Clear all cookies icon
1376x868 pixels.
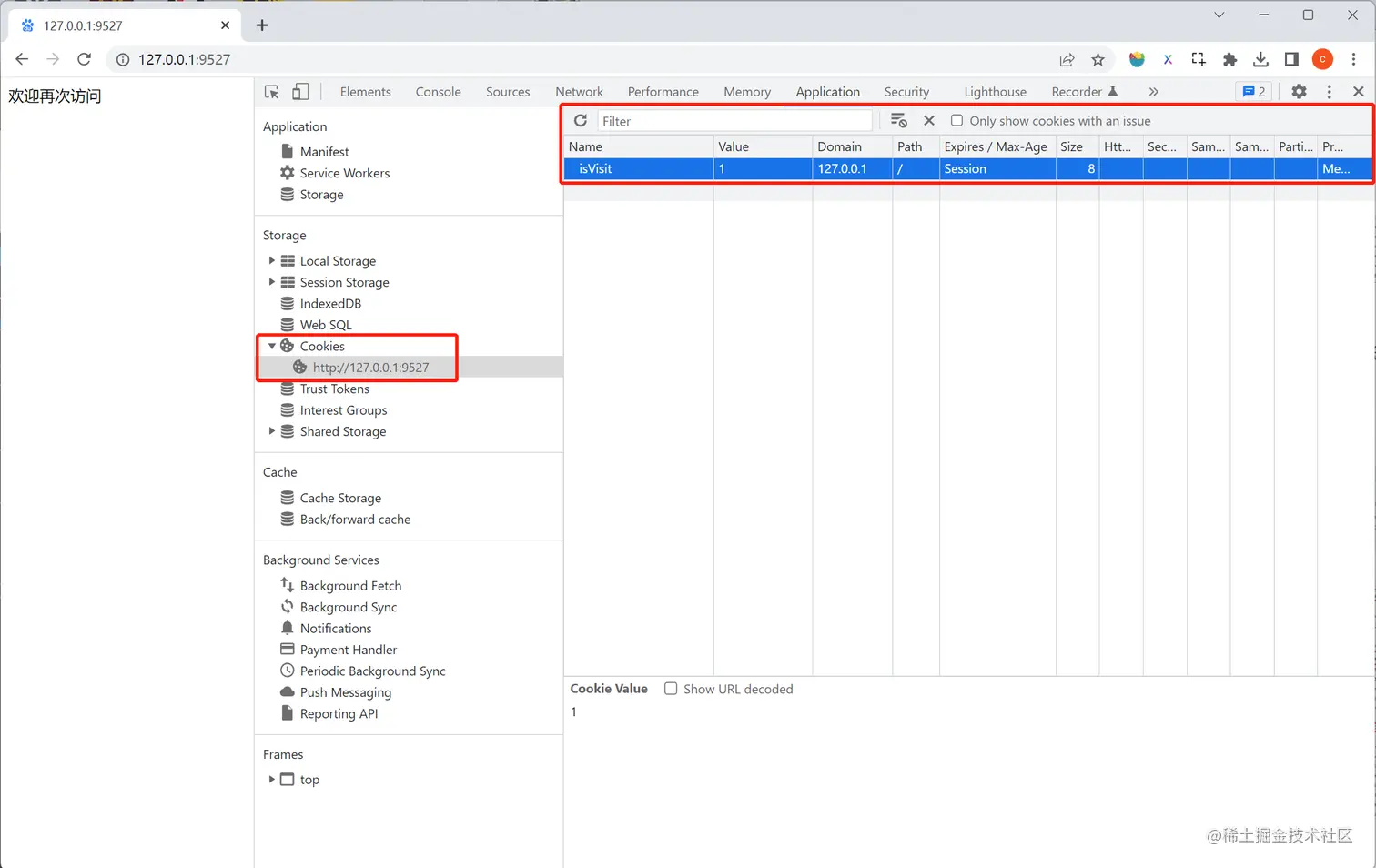[898, 120]
